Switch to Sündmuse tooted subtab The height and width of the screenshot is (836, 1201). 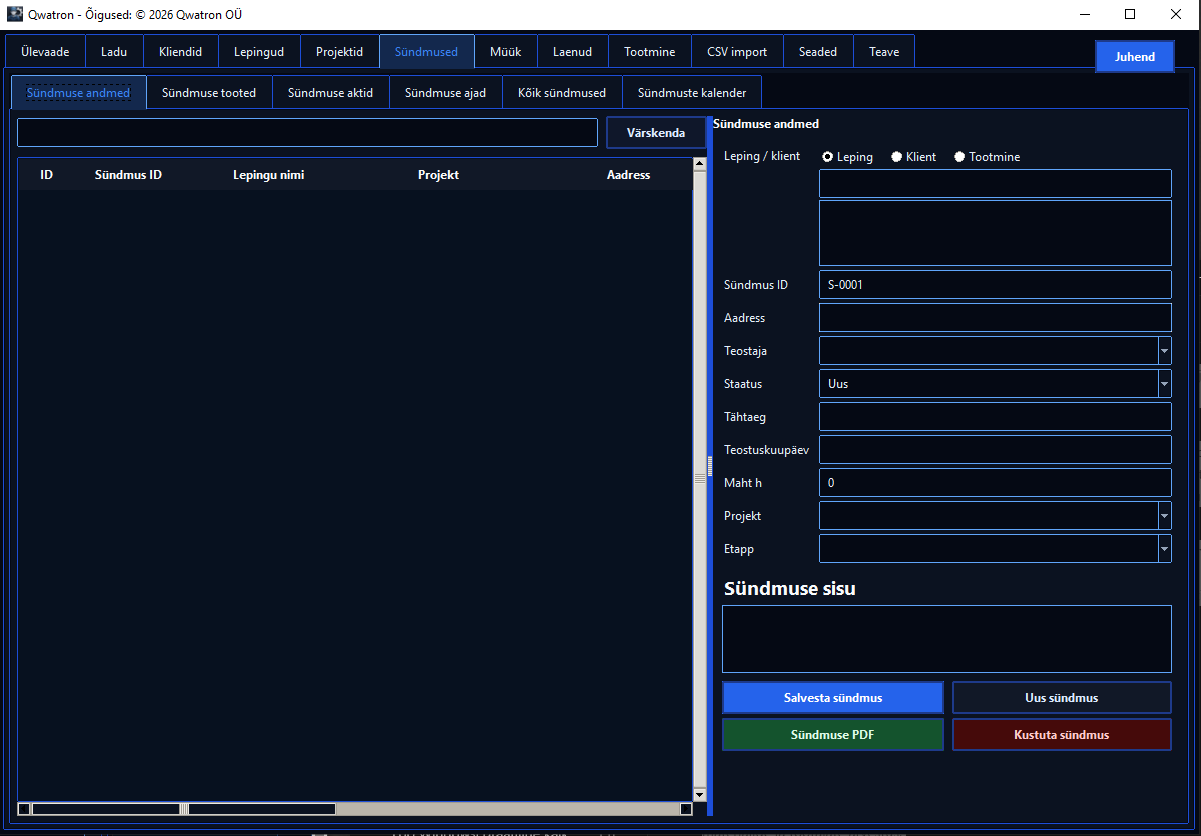click(x=209, y=93)
